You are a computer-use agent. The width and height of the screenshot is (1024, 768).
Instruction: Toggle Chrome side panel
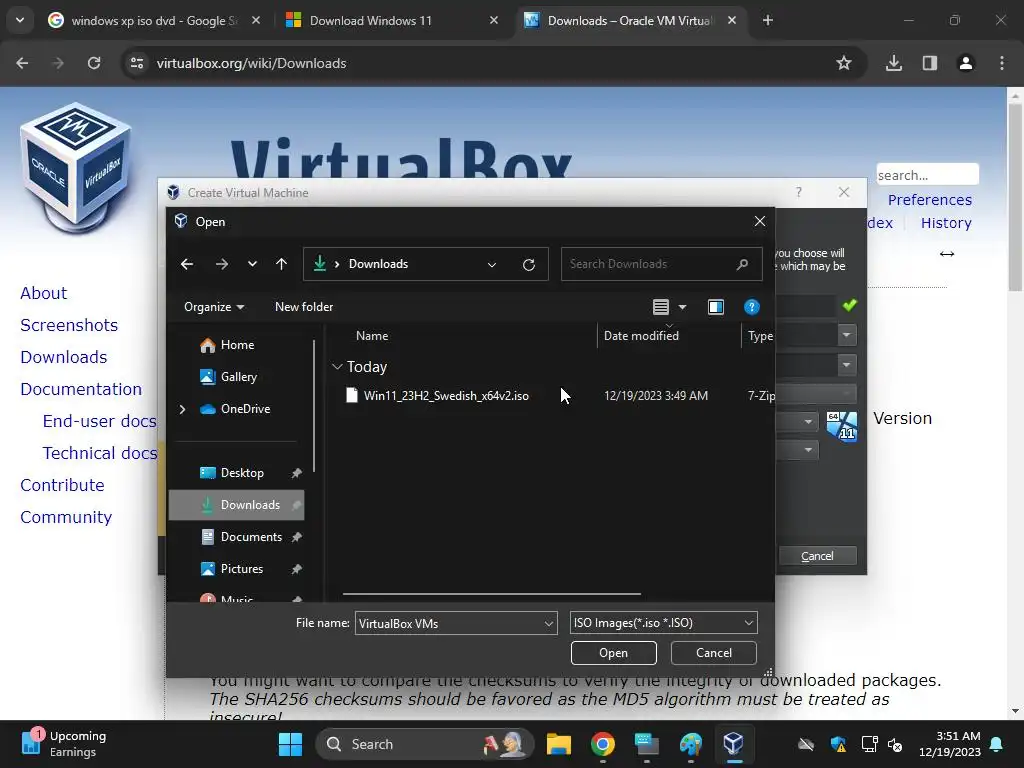(x=930, y=63)
